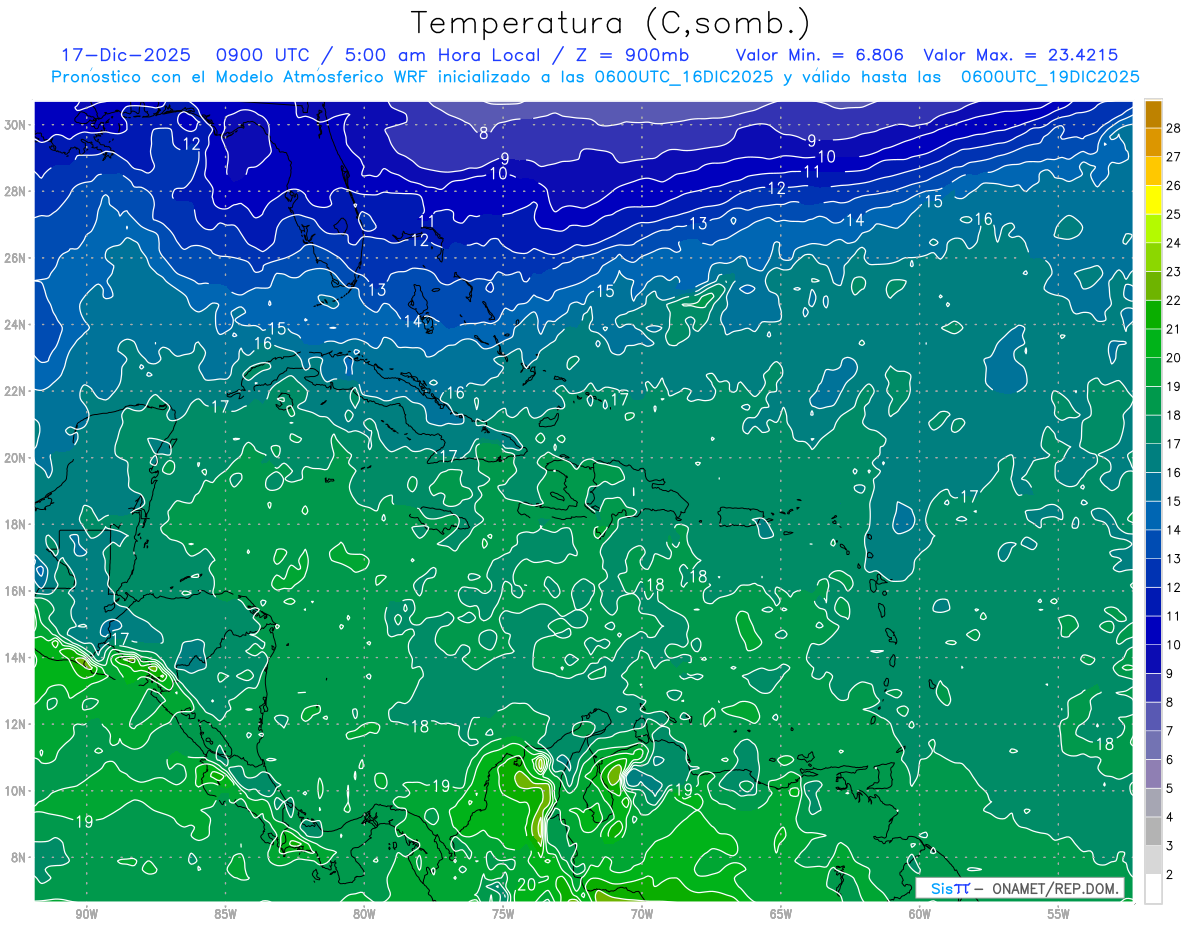Click the 22N latitude axis label
Viewport: 1200px width, 927px height.
click(x=16, y=391)
